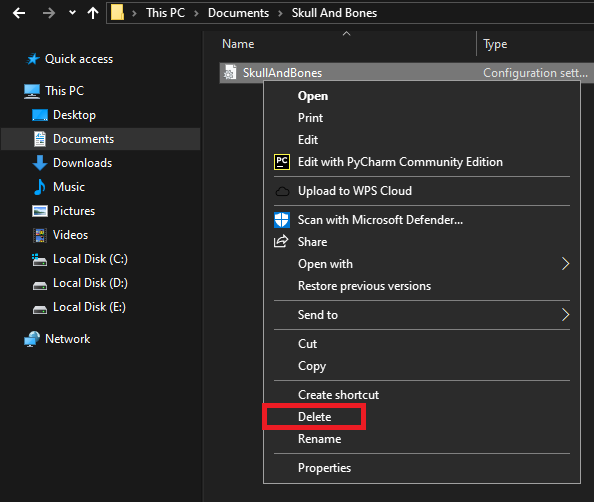Image resolution: width=594 pixels, height=502 pixels.
Task: Select This PC in navigation pane
Action: tap(64, 91)
